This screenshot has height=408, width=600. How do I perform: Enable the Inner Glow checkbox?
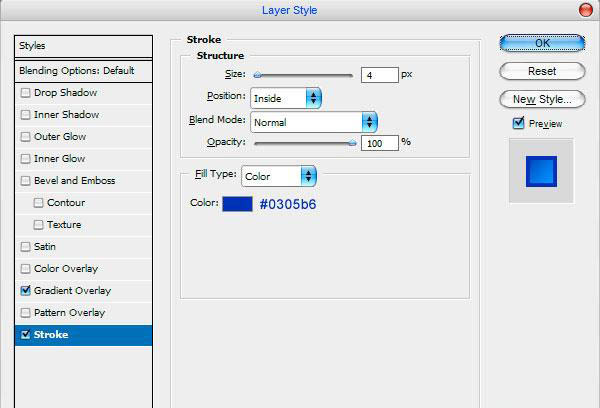(x=25, y=158)
